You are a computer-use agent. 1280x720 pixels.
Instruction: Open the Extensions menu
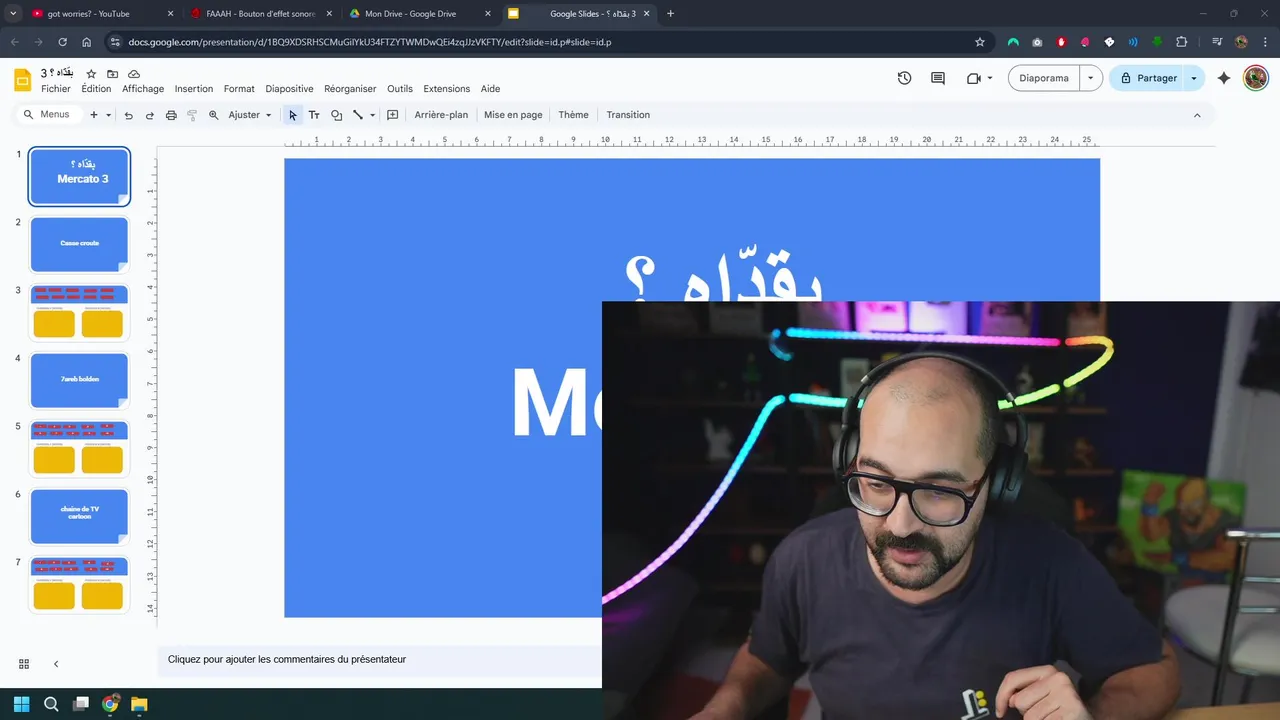click(x=447, y=89)
